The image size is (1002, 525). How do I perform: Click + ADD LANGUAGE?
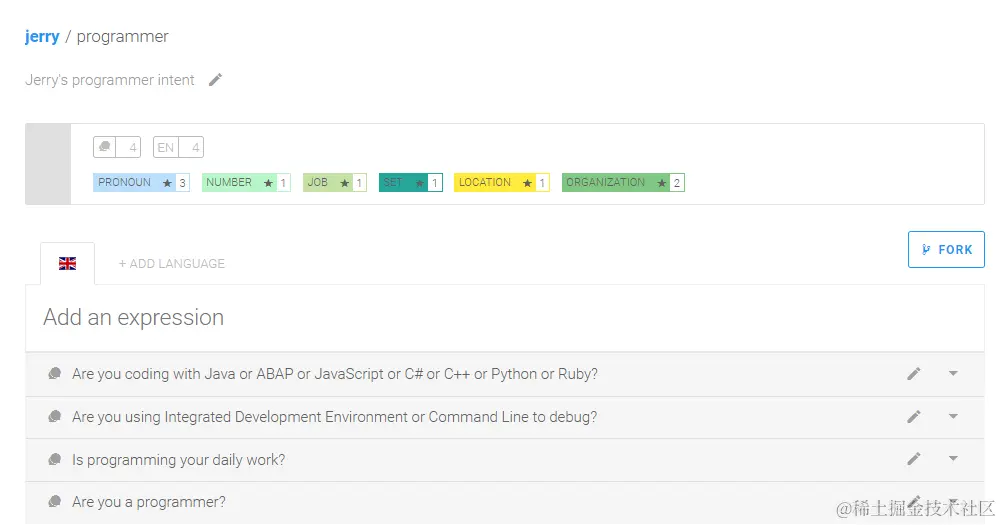(x=172, y=264)
